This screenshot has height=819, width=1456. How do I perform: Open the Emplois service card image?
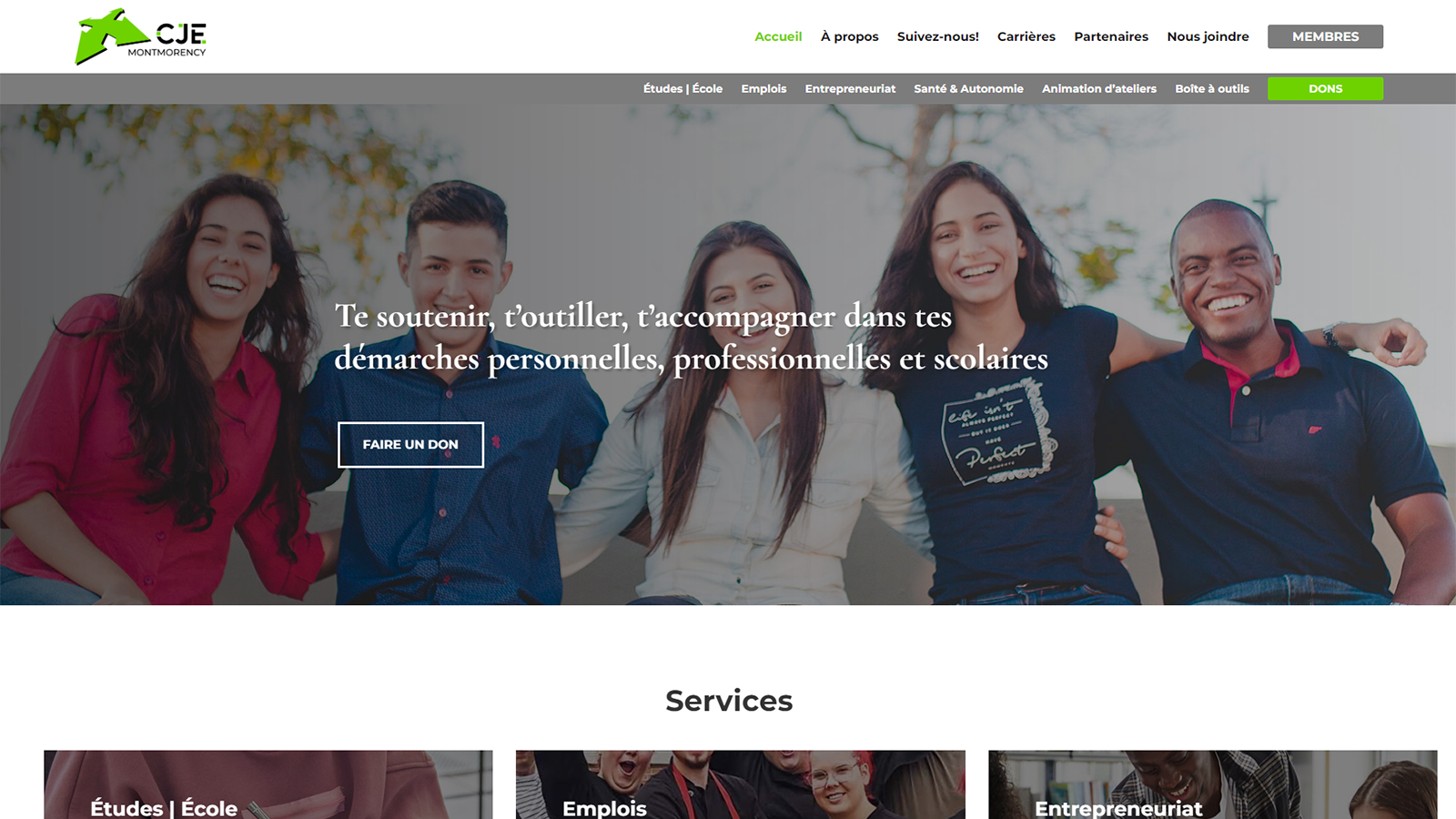pos(740,784)
